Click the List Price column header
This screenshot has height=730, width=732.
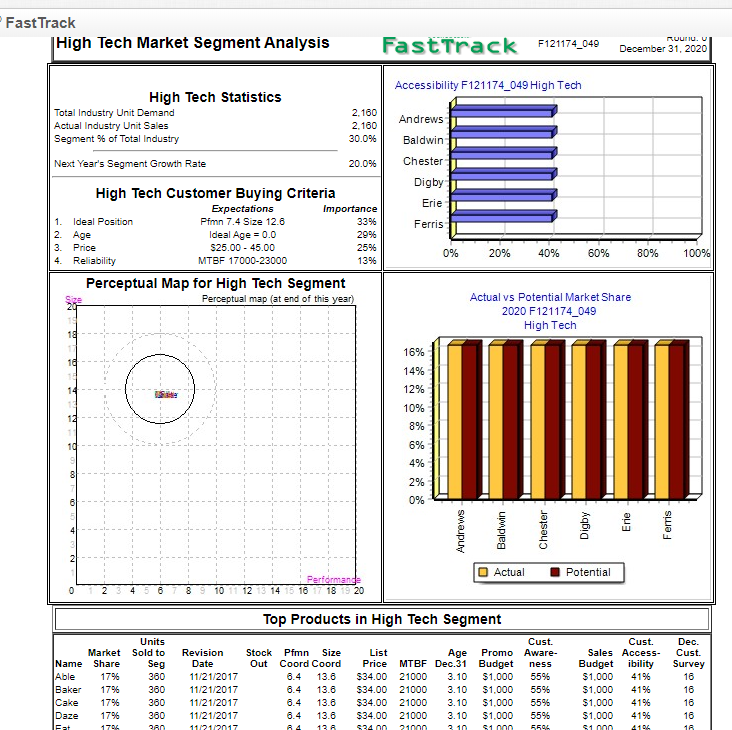tap(375, 658)
